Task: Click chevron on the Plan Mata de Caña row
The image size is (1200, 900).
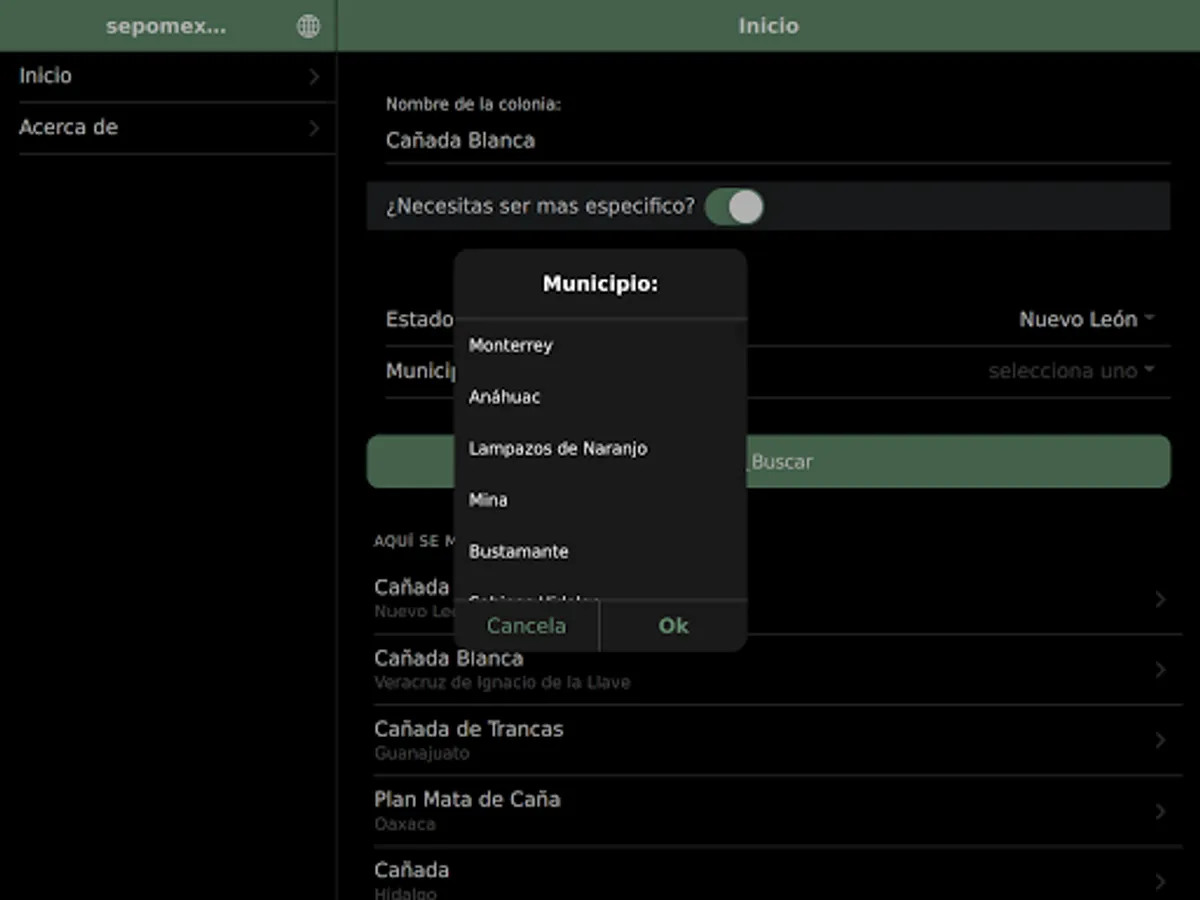Action: click(1160, 811)
